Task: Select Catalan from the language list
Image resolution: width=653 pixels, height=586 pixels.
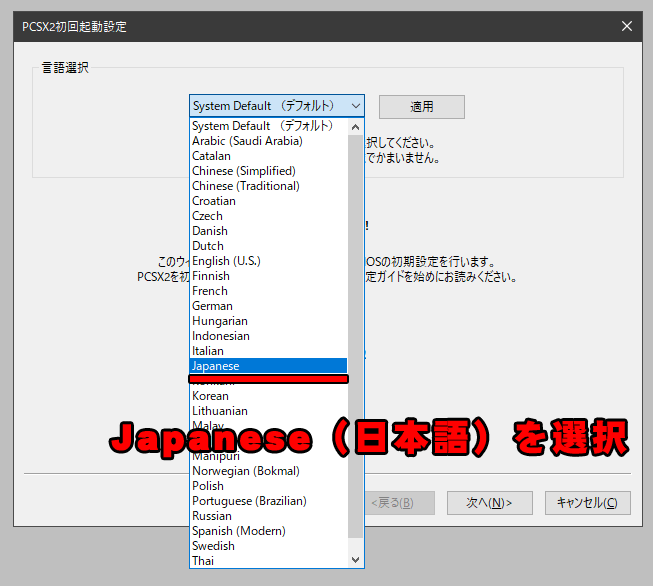Action: tap(269, 156)
